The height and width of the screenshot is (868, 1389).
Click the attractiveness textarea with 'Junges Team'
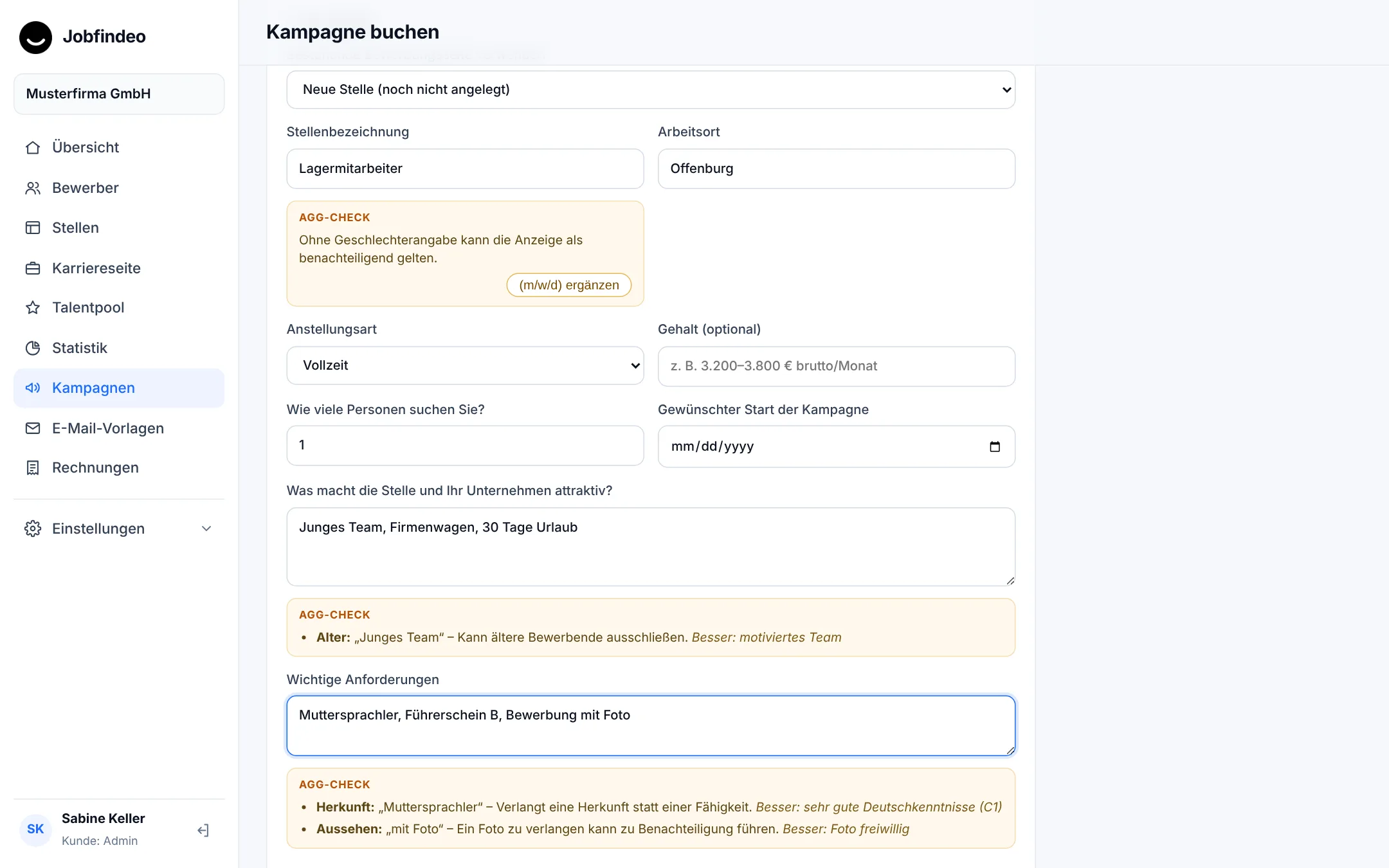(x=651, y=547)
